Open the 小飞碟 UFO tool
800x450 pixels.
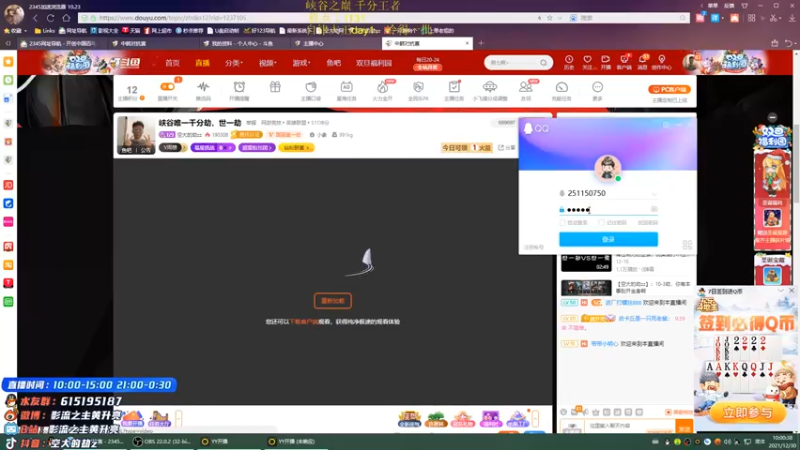490,90
